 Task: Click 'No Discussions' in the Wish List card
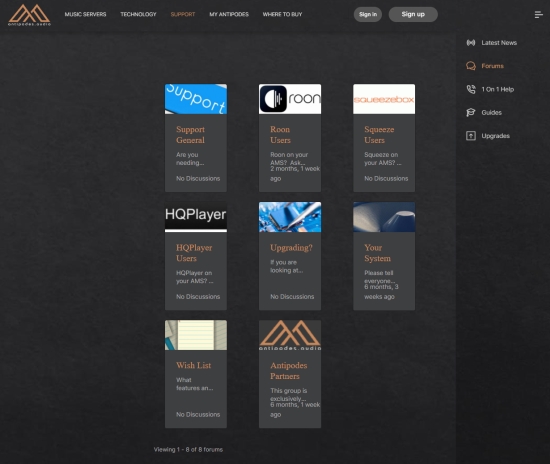tap(198, 415)
